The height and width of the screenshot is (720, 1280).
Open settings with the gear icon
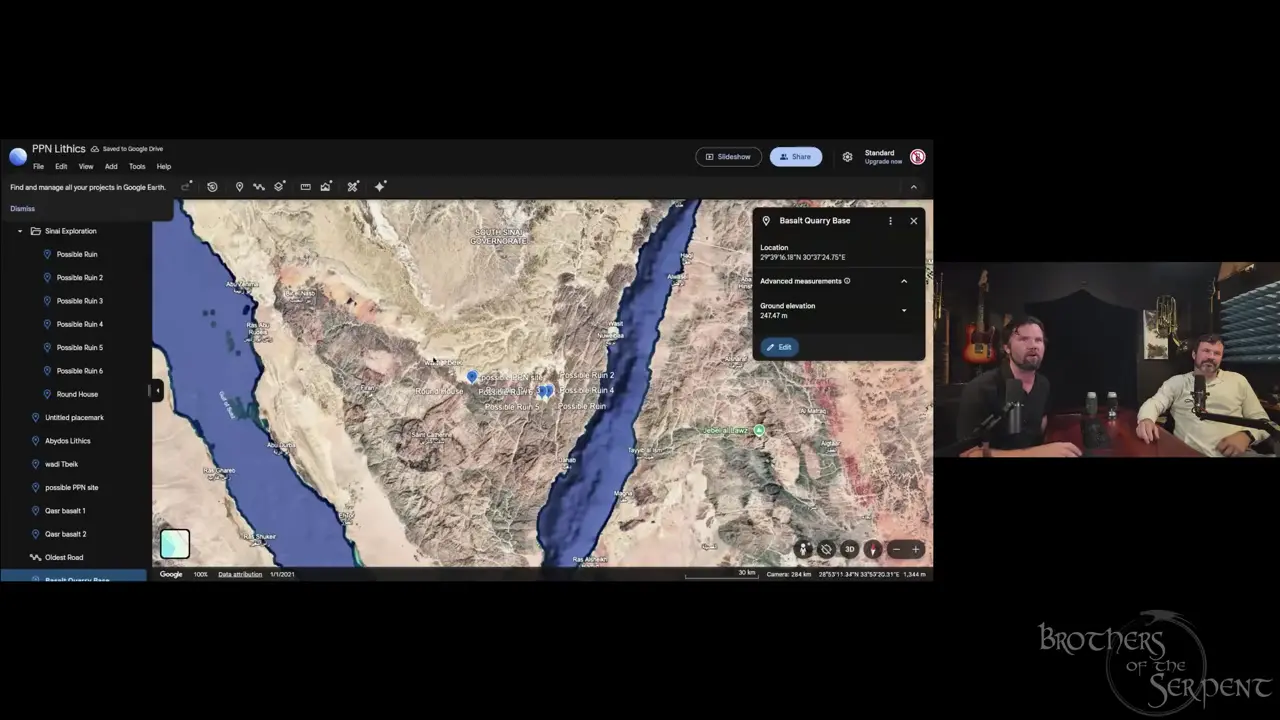tap(847, 157)
